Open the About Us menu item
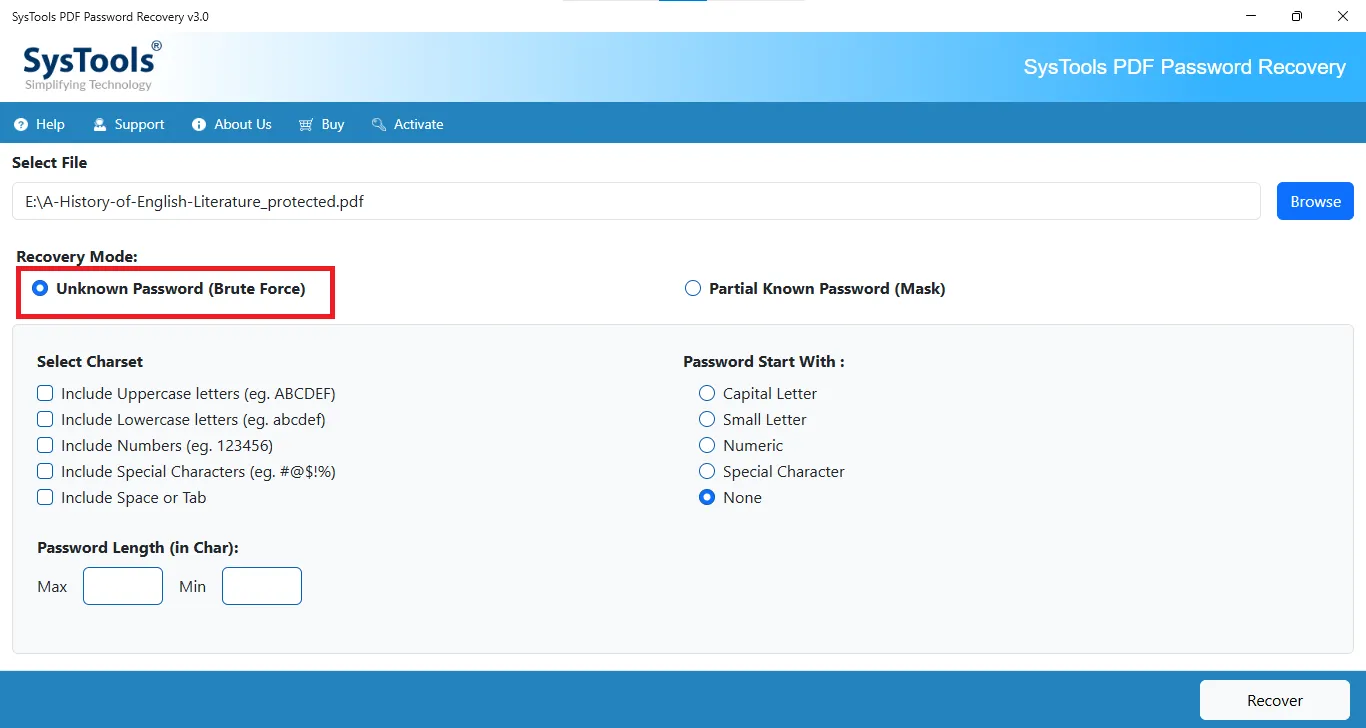The image size is (1366, 728). [231, 125]
